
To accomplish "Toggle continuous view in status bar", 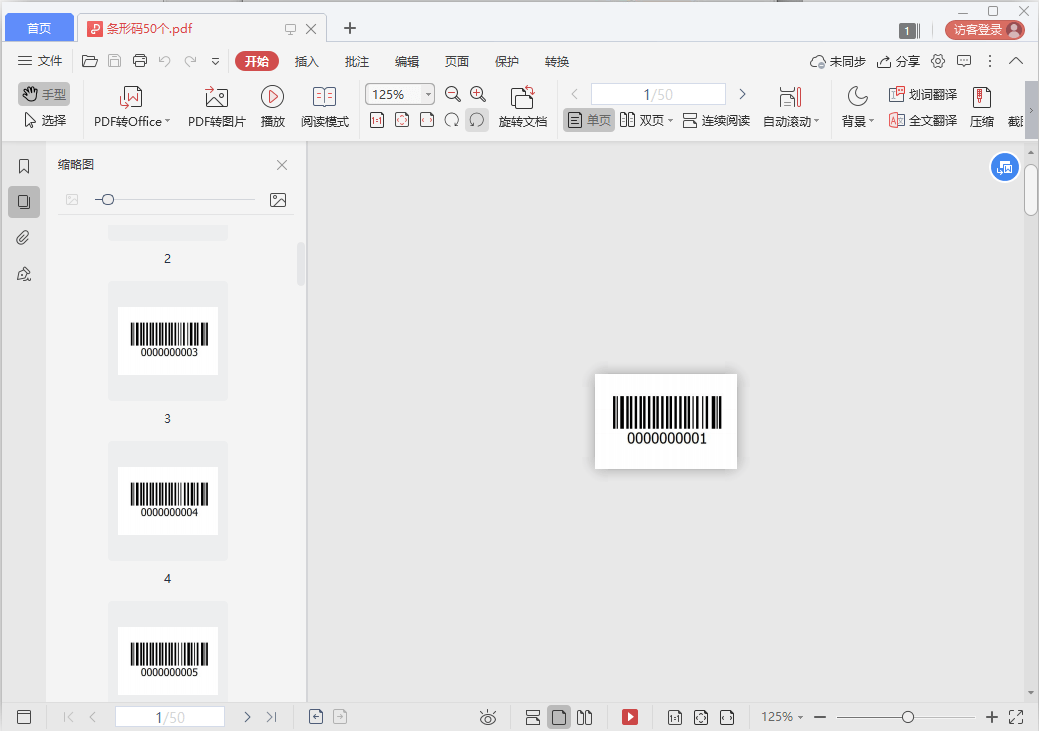I will click(533, 717).
